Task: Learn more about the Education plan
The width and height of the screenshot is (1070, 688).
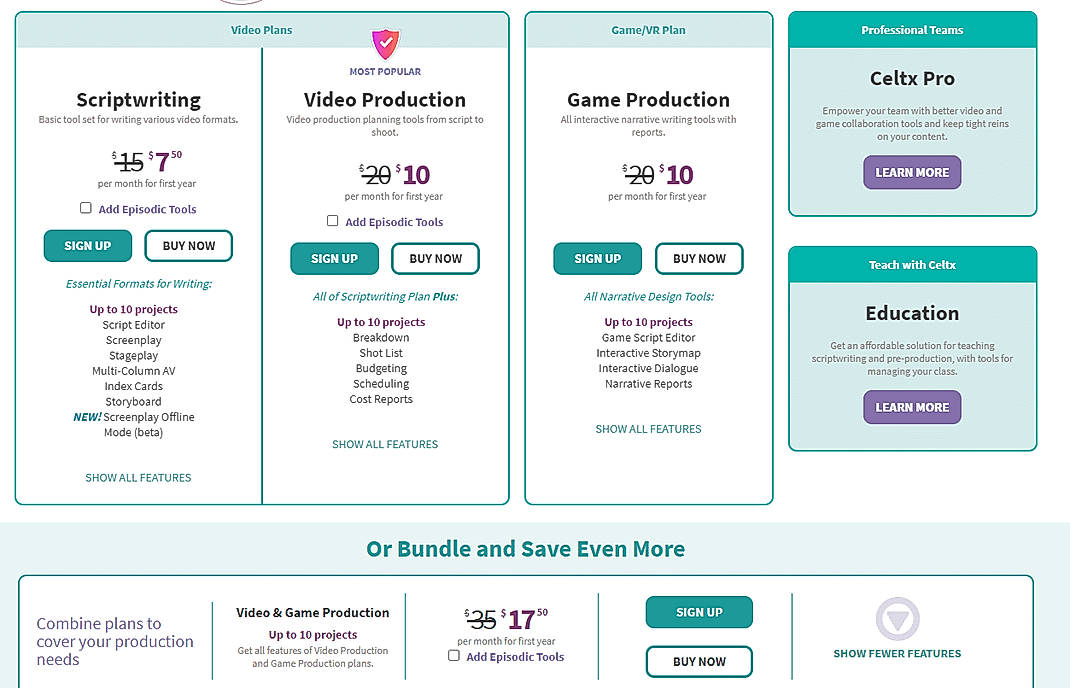Action: pos(911,407)
